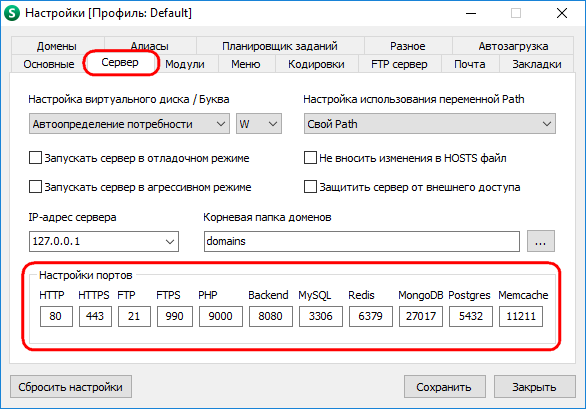Browse for domains root folder with ellipsis button
The width and height of the screenshot is (586, 409).
(x=541, y=241)
